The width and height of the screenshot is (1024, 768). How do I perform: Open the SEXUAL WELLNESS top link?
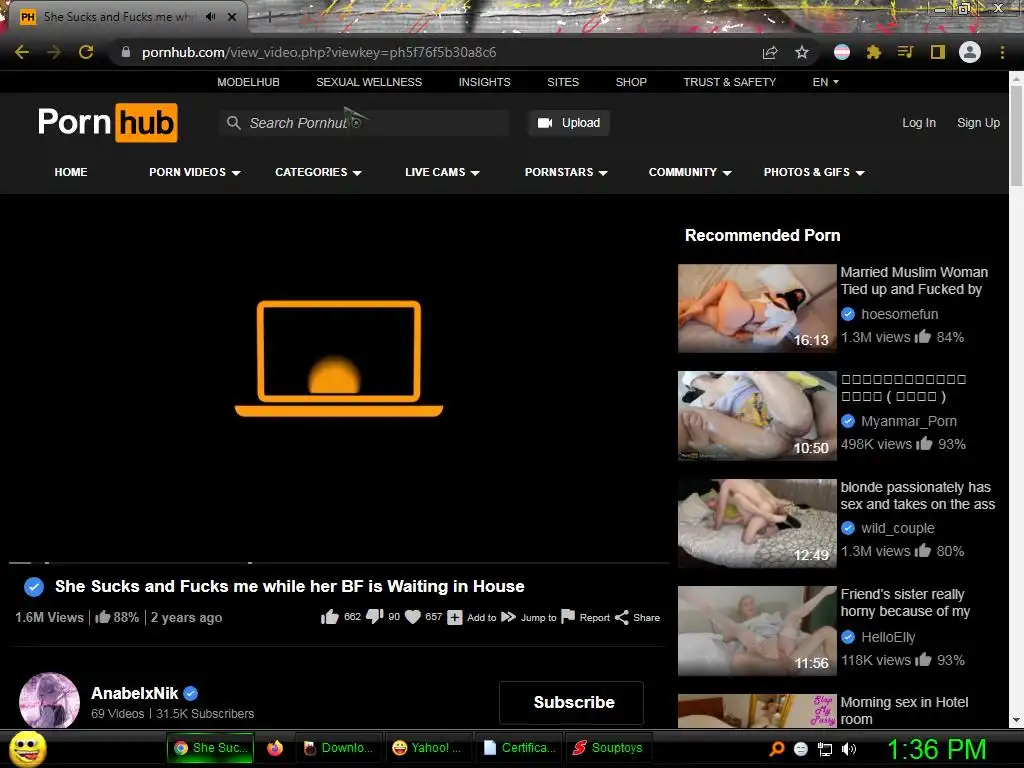pos(369,82)
